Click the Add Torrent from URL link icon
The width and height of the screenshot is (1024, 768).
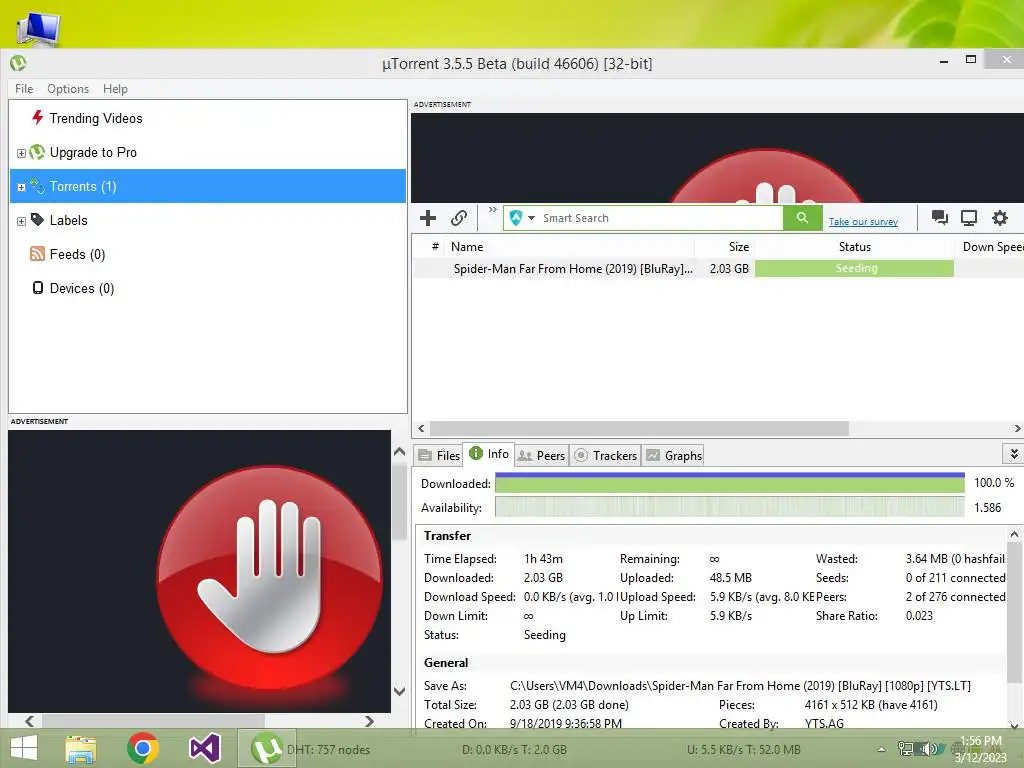[x=459, y=218]
